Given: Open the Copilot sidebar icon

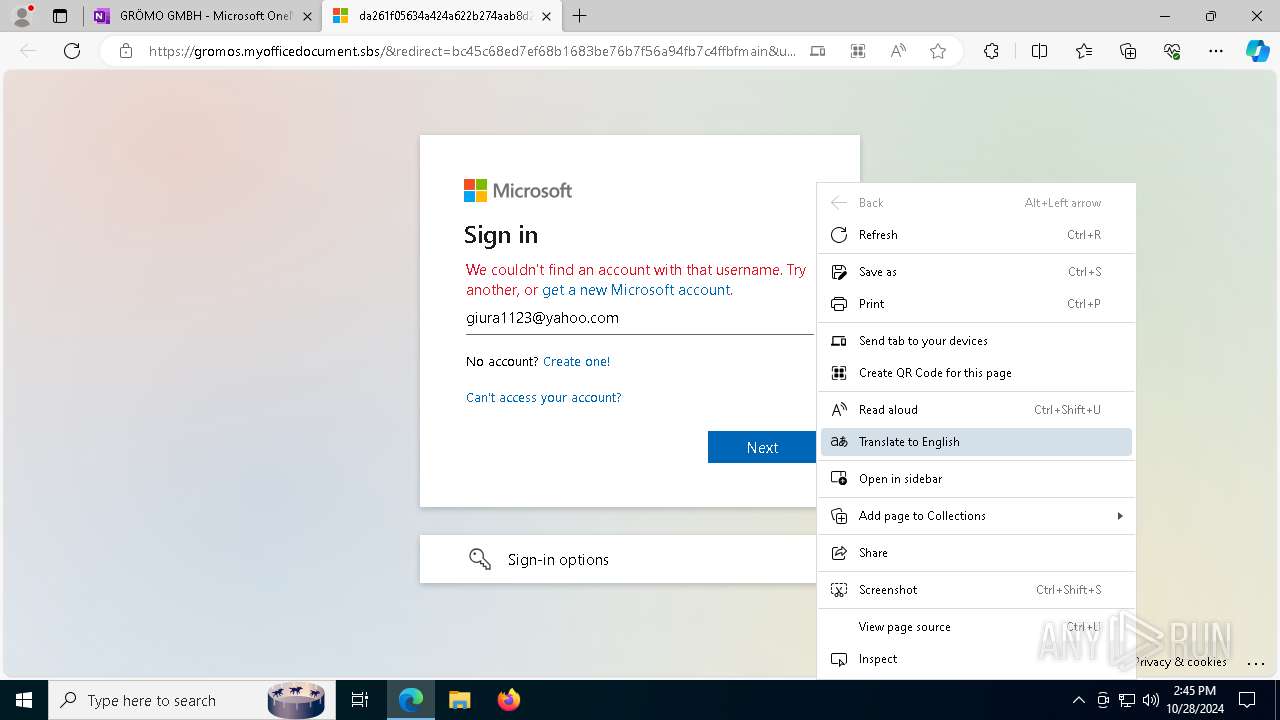Looking at the screenshot, I should (x=1257, y=51).
